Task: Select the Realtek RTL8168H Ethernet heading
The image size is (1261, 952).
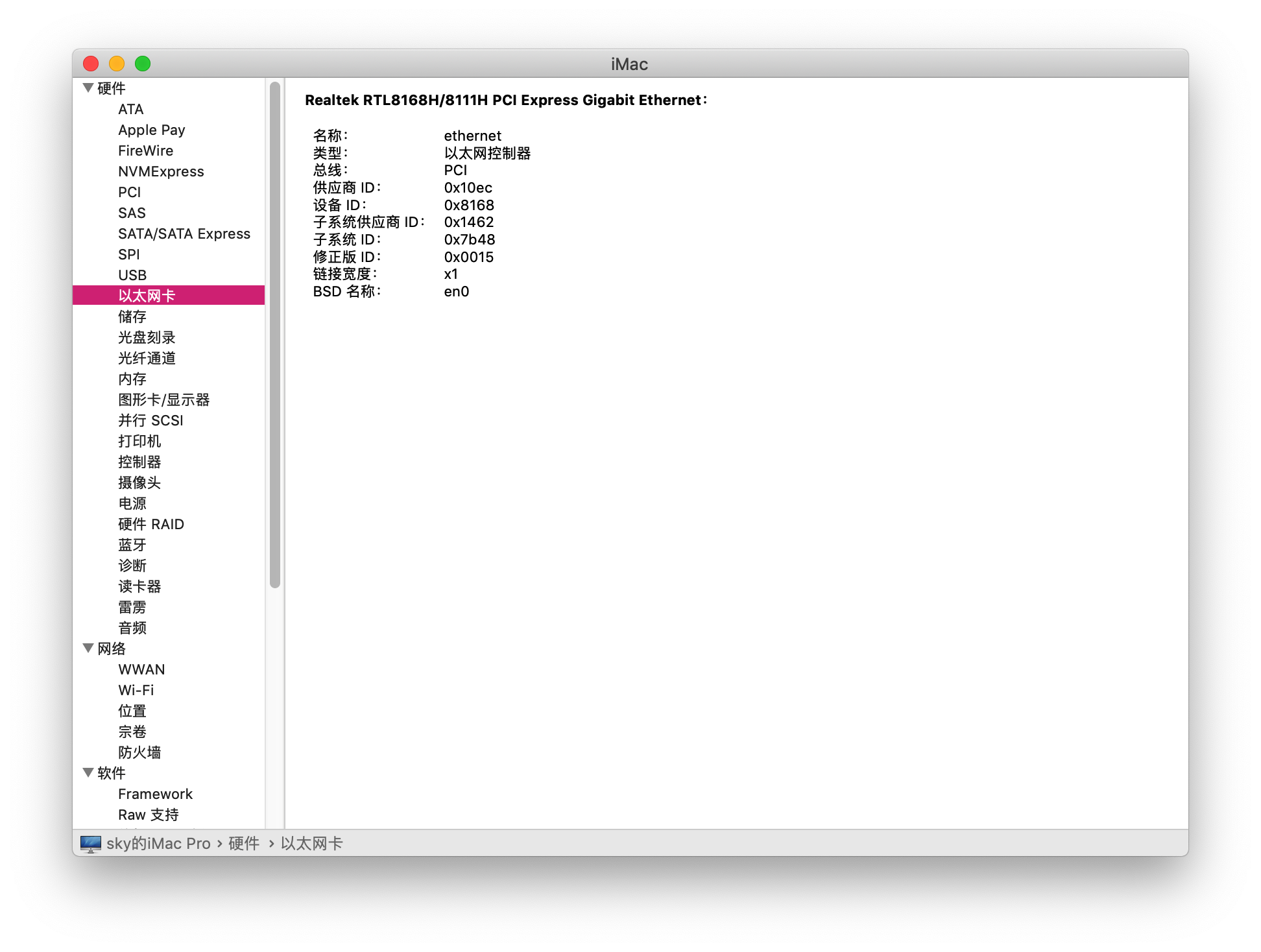Action: coord(506,100)
